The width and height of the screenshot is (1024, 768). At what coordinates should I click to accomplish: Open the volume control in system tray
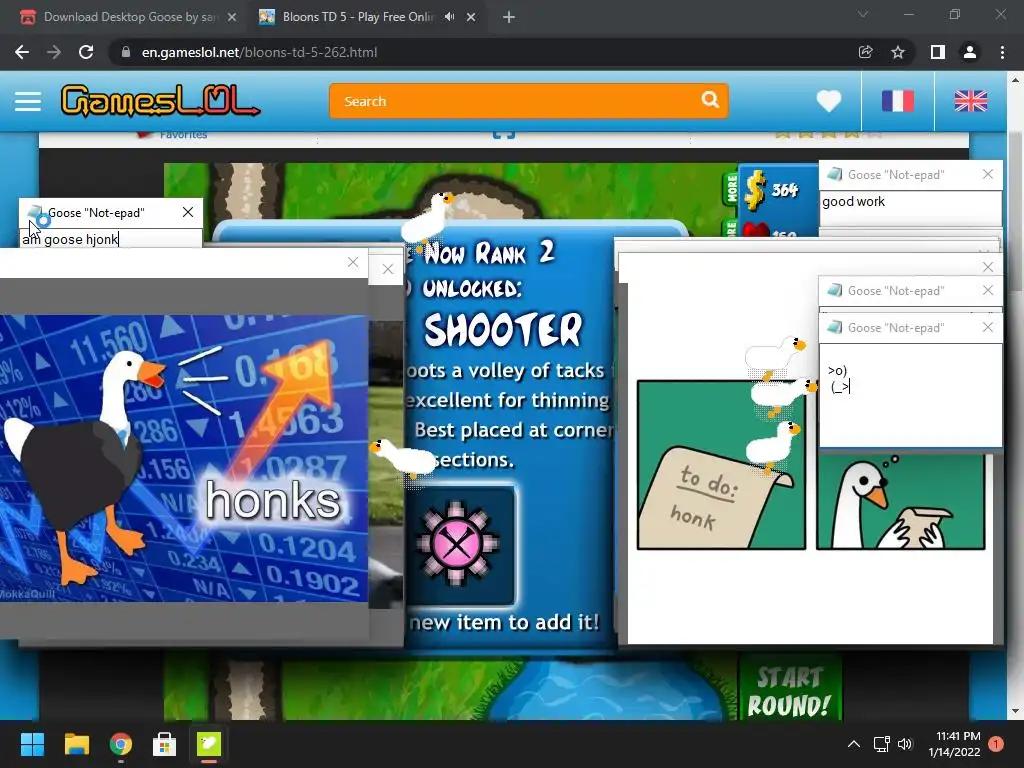[904, 744]
